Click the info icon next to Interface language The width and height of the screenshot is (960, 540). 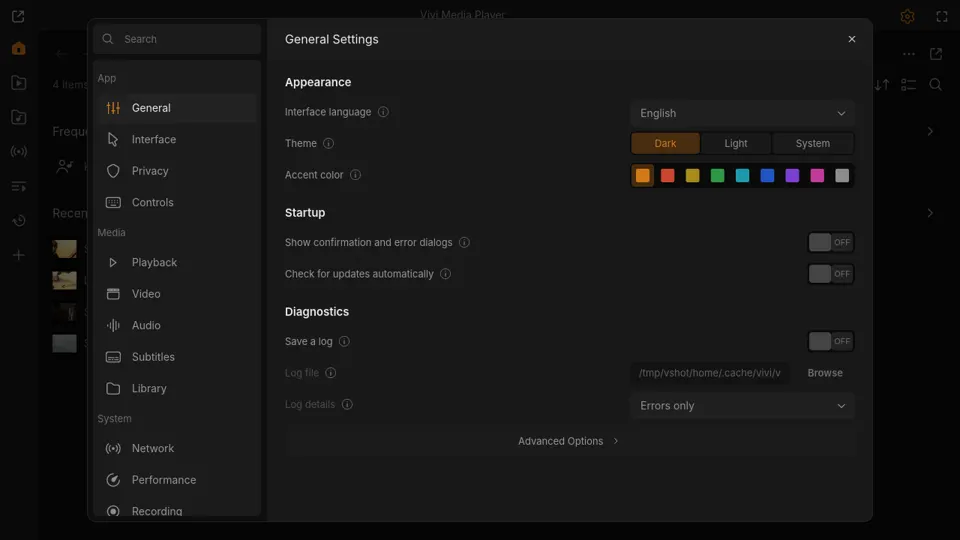click(x=383, y=112)
